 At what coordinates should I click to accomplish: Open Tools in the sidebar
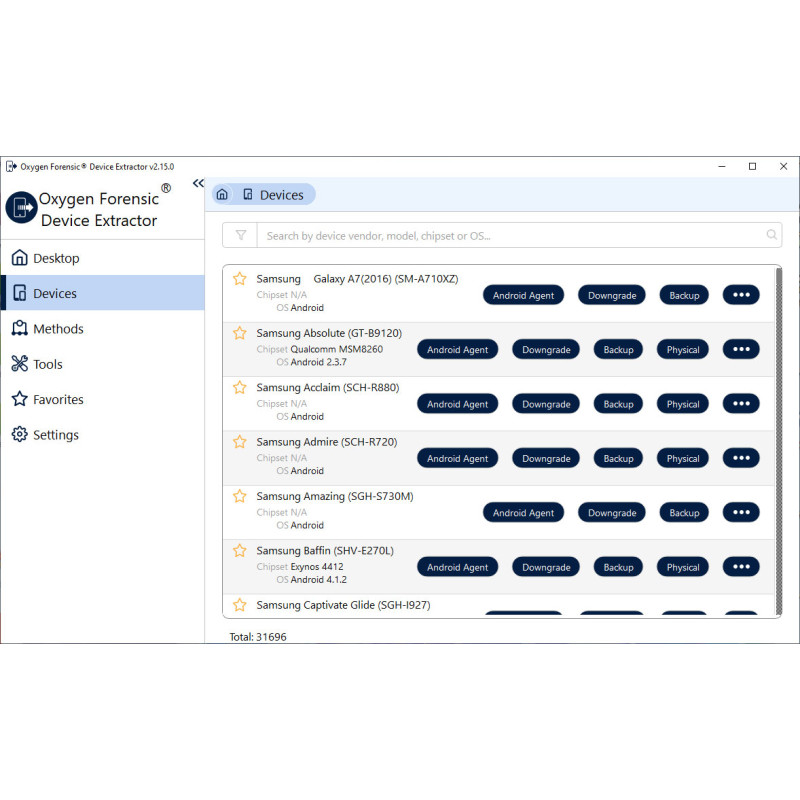click(102, 364)
